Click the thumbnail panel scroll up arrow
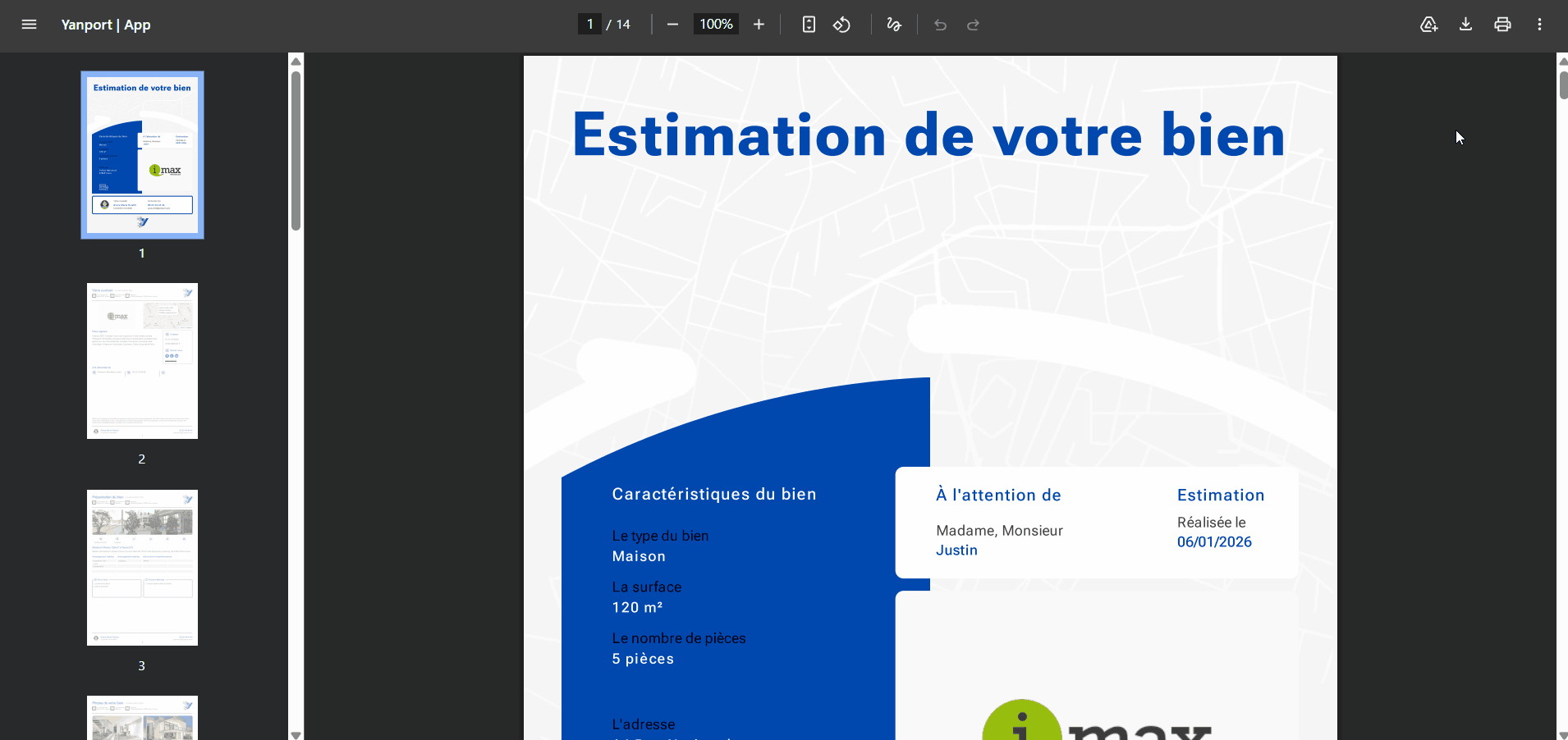Screen dimensions: 1568x740 pos(296,62)
